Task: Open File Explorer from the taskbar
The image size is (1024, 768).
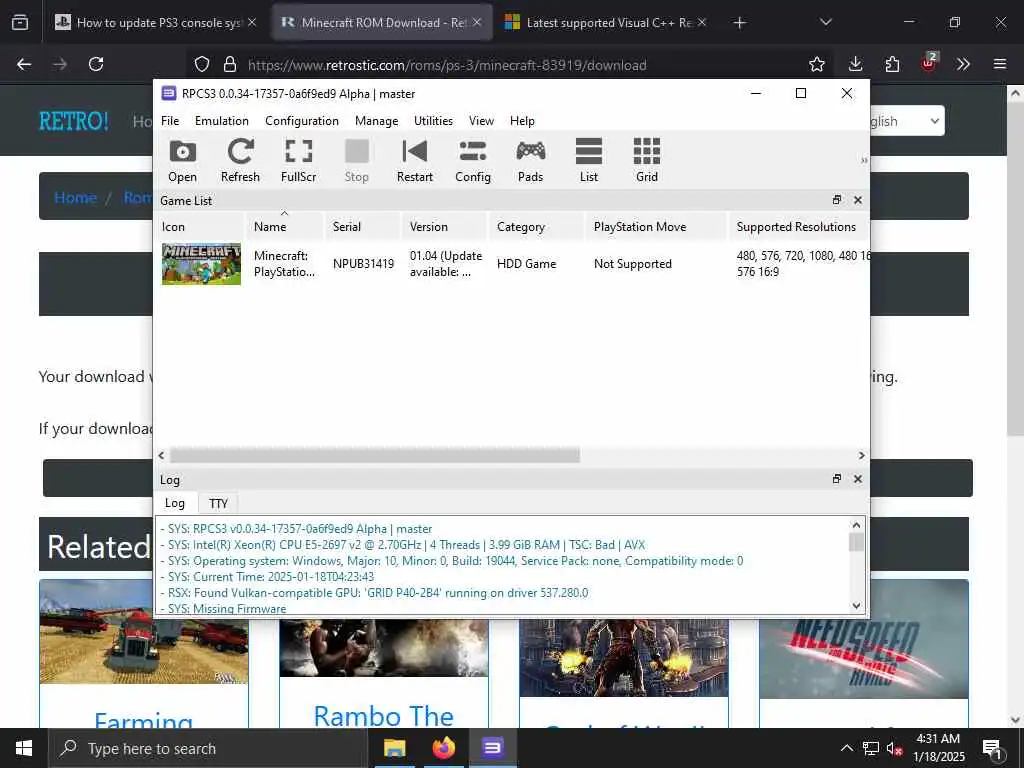Action: pos(394,748)
